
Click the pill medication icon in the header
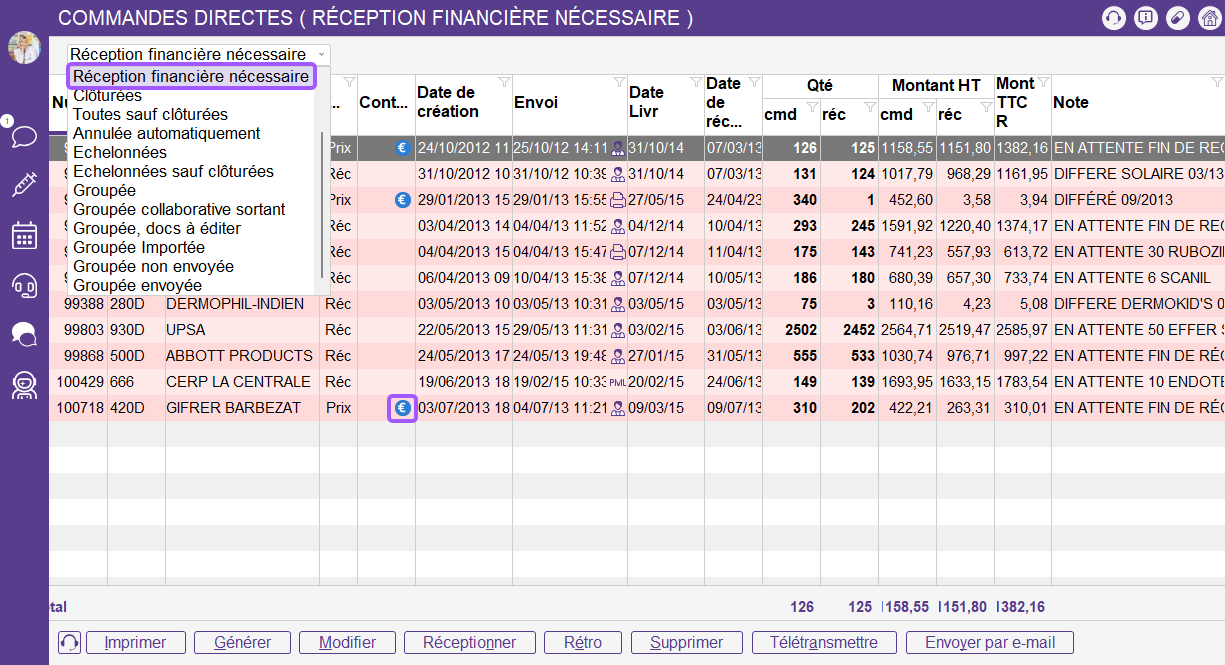[x=1177, y=18]
